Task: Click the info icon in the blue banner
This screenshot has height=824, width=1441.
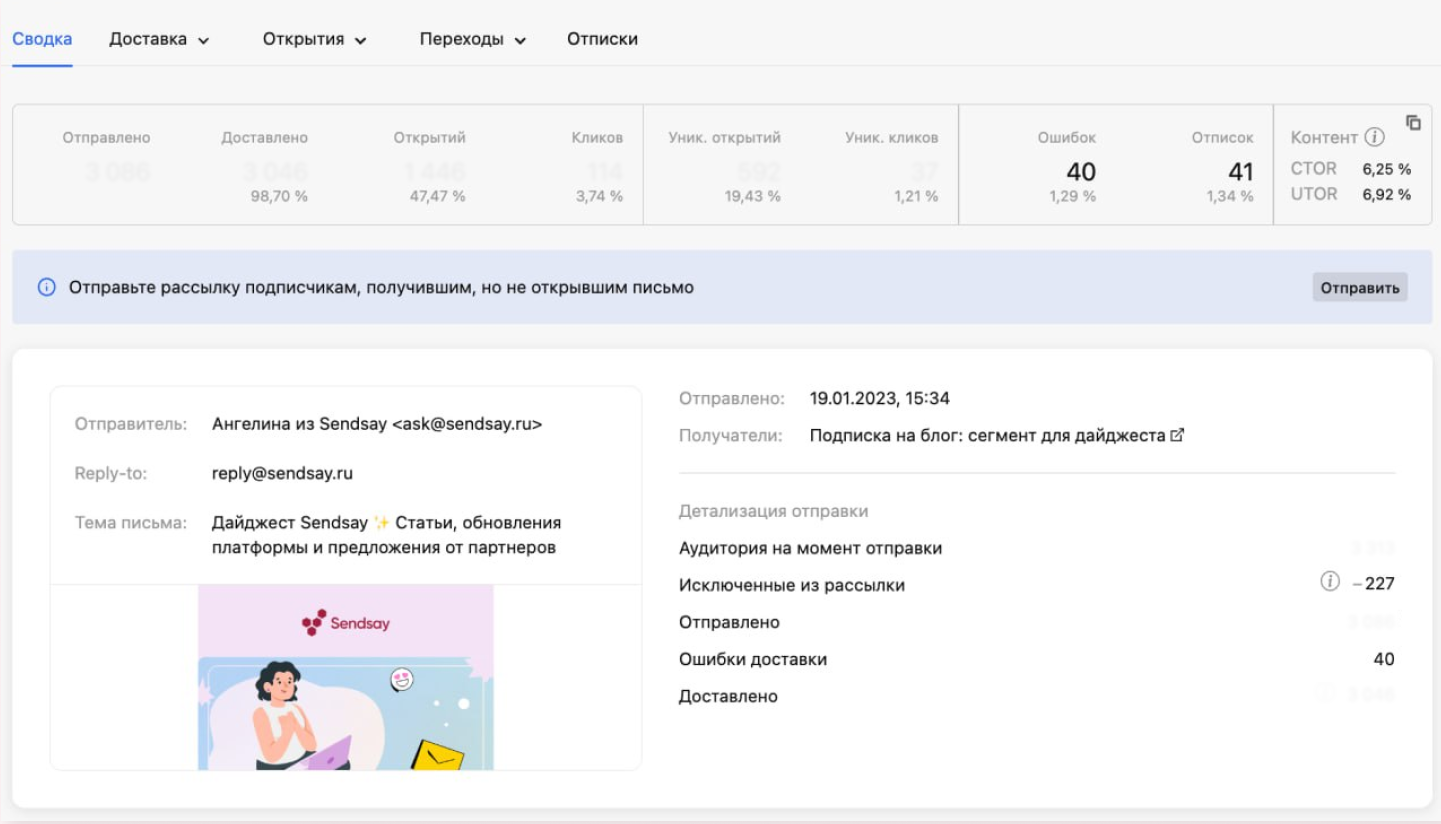Action: 46,288
